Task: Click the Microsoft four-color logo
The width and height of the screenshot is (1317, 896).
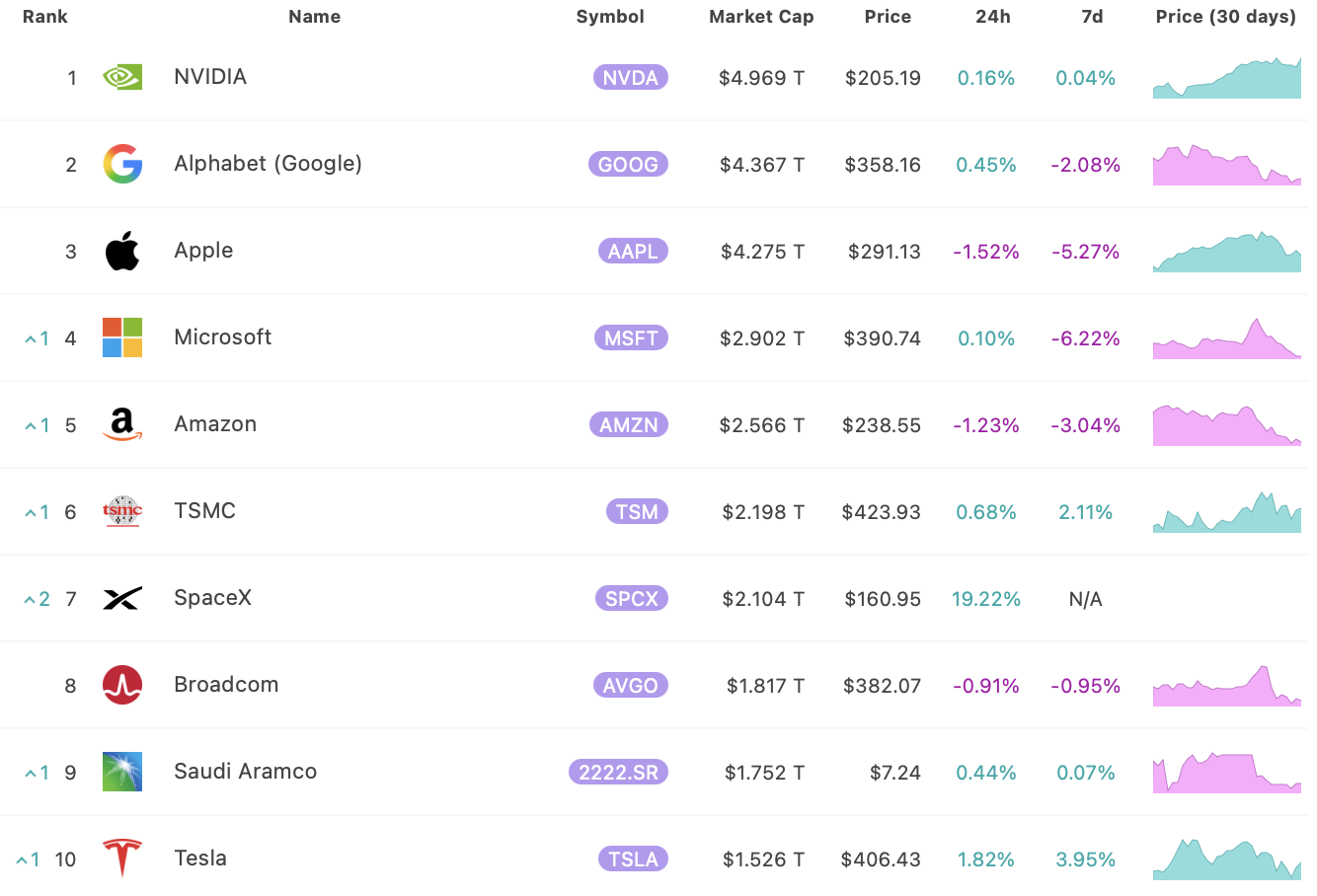Action: point(122,337)
